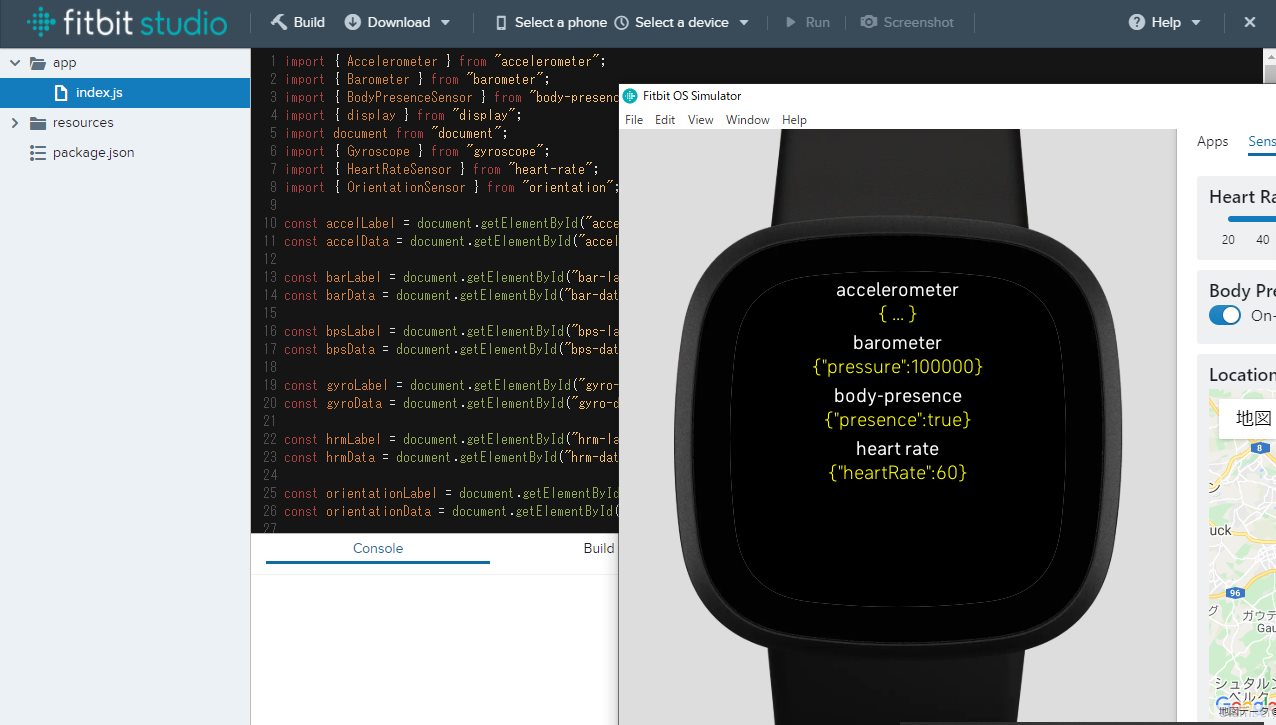Click the Fitbit OS Simulator title icon
Image resolution: width=1276 pixels, height=725 pixels.
pos(630,96)
